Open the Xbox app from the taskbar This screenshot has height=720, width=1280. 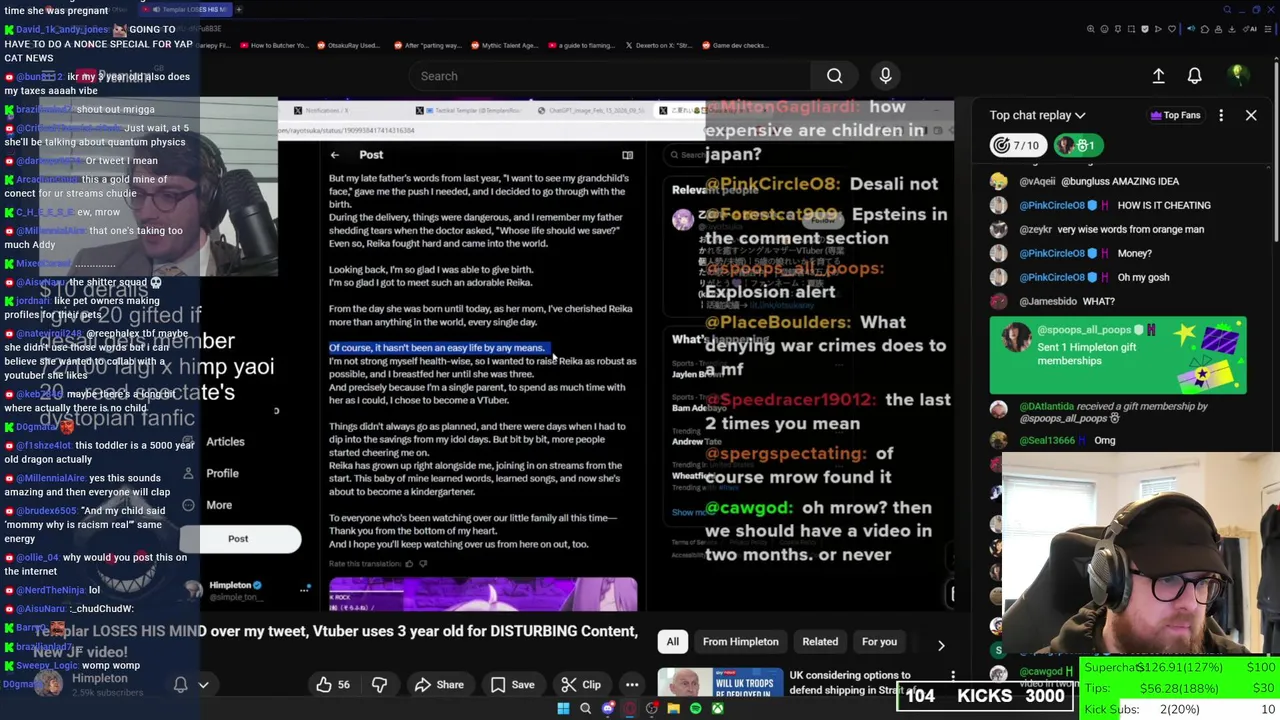tap(717, 709)
